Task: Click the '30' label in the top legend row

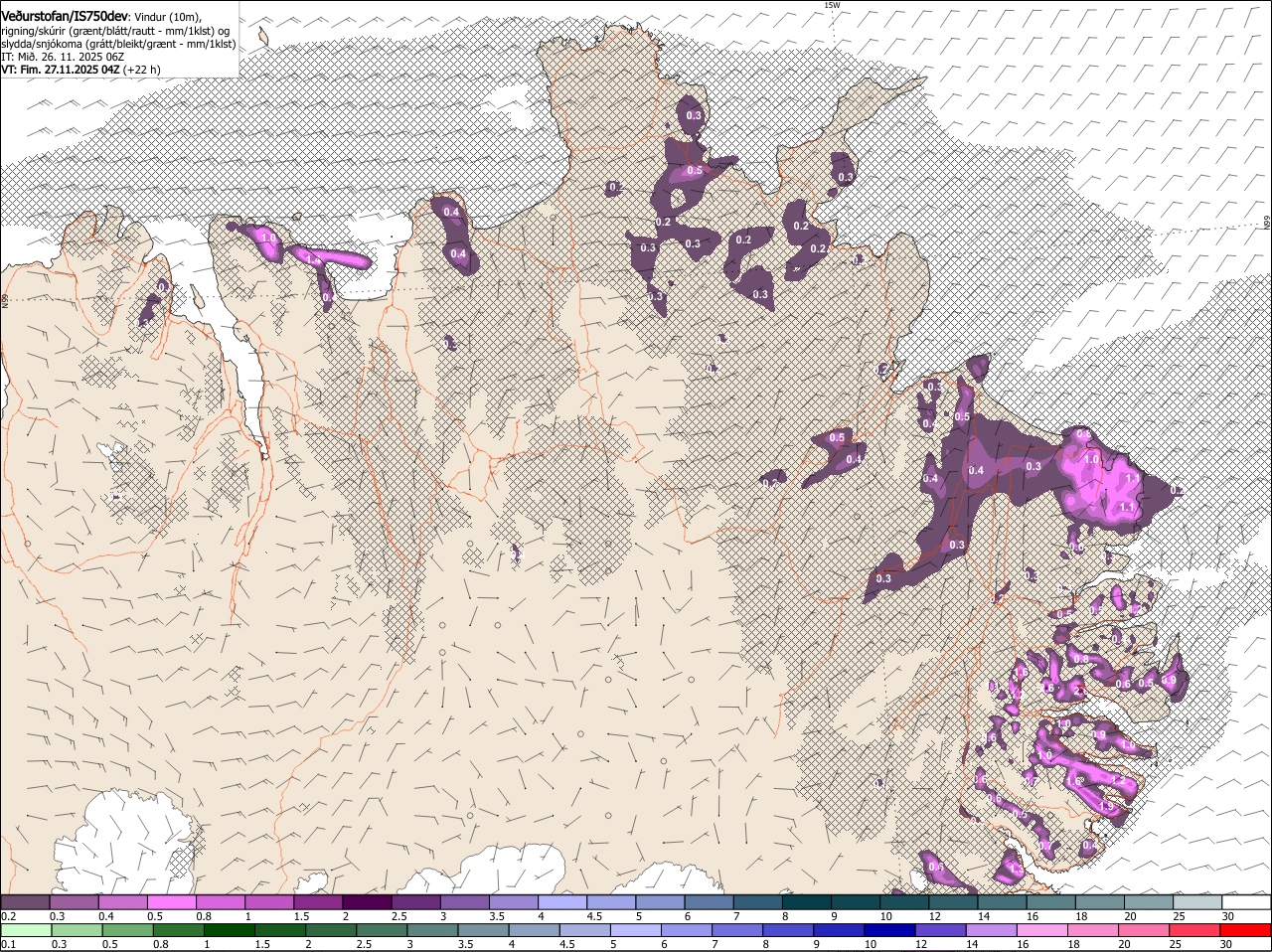Action: tap(1227, 915)
